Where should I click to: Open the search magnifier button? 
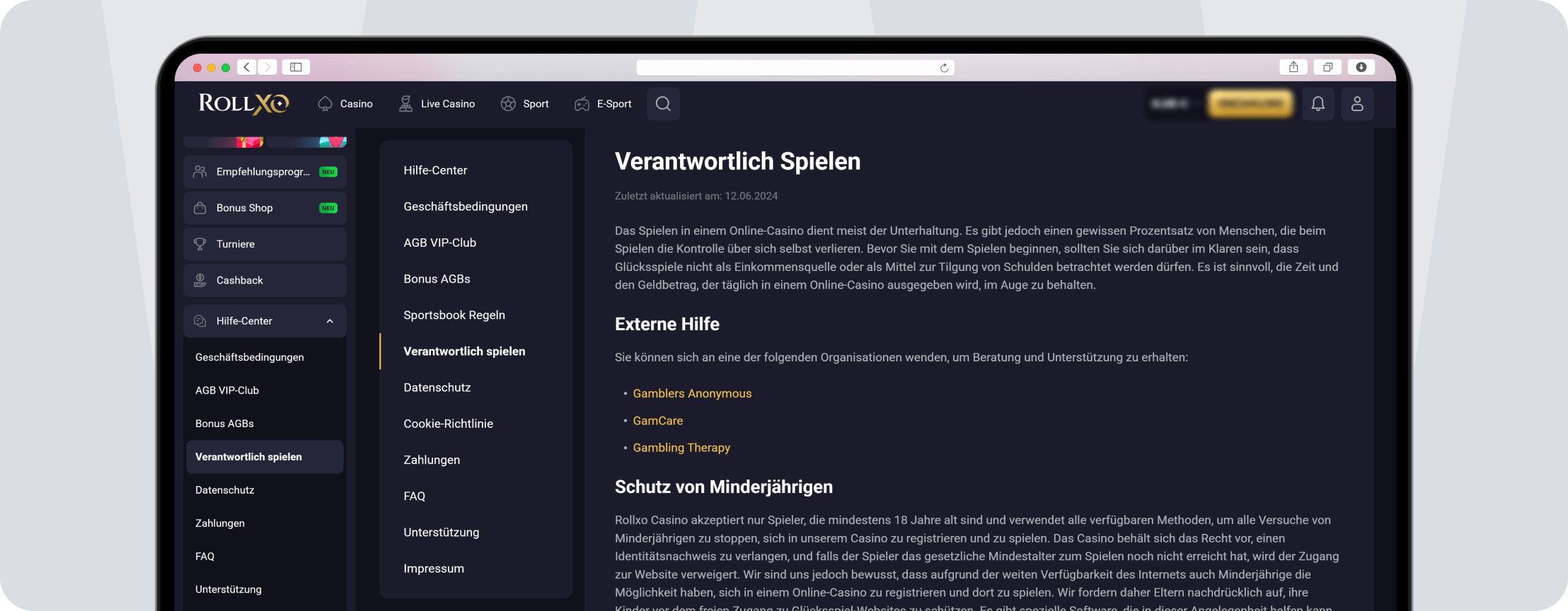click(x=663, y=104)
